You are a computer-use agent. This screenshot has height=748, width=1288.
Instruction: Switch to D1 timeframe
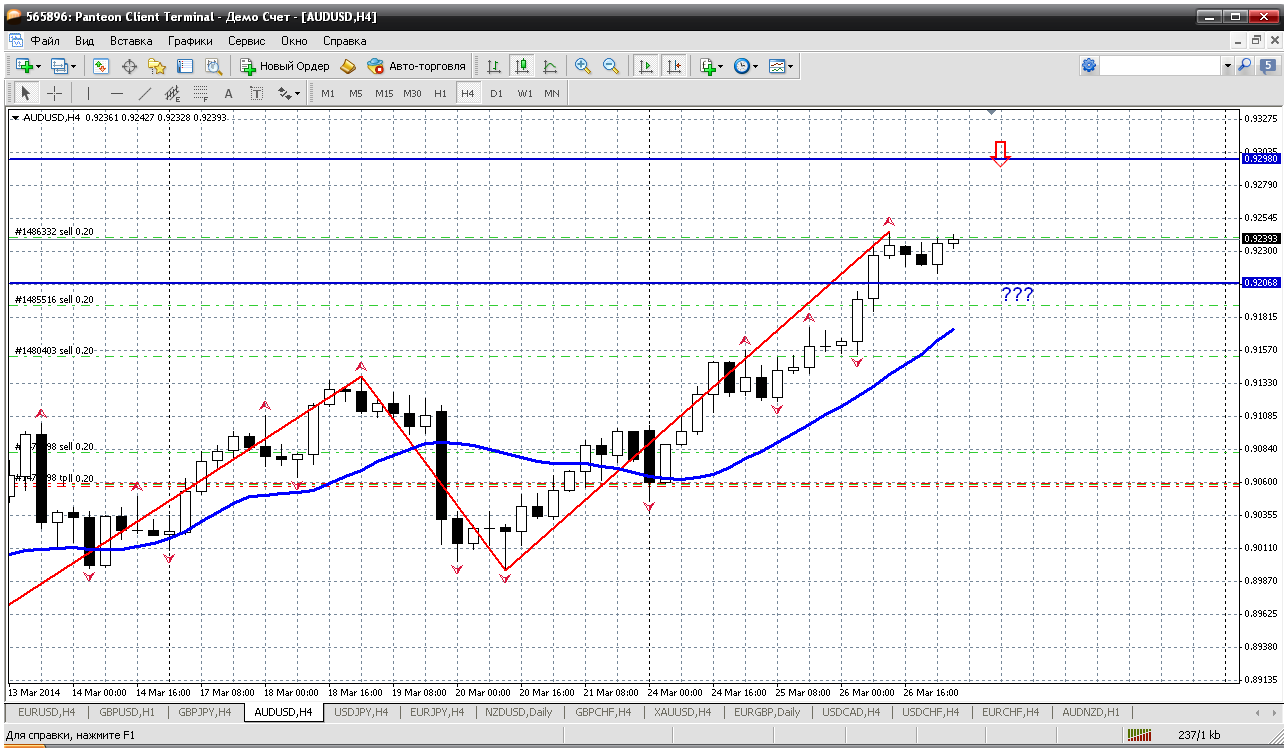(496, 93)
